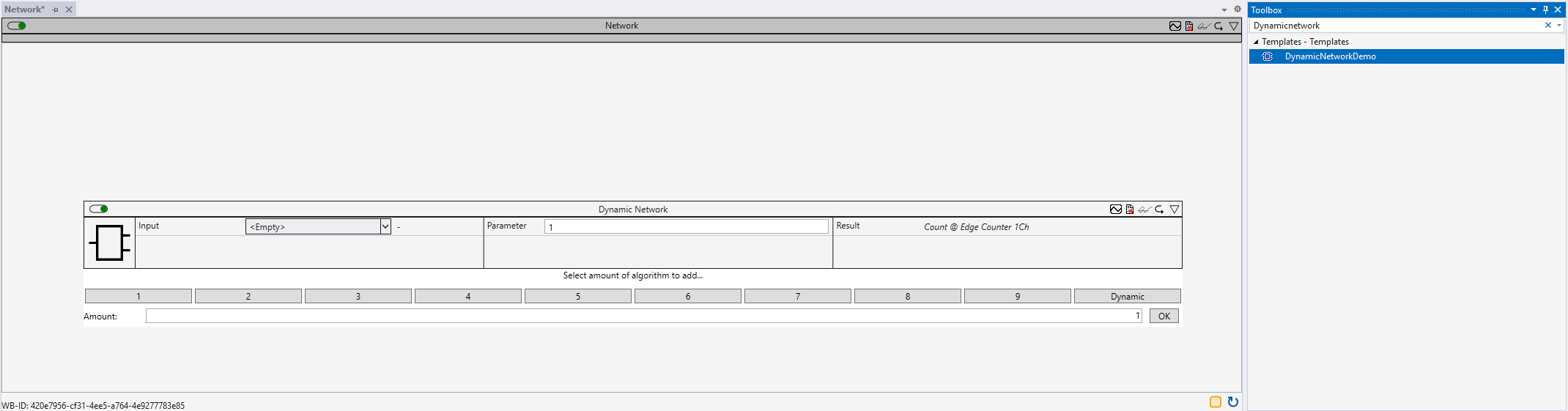1568x411 pixels.
Task: Toggle the Network enable switch
Action: point(17,26)
